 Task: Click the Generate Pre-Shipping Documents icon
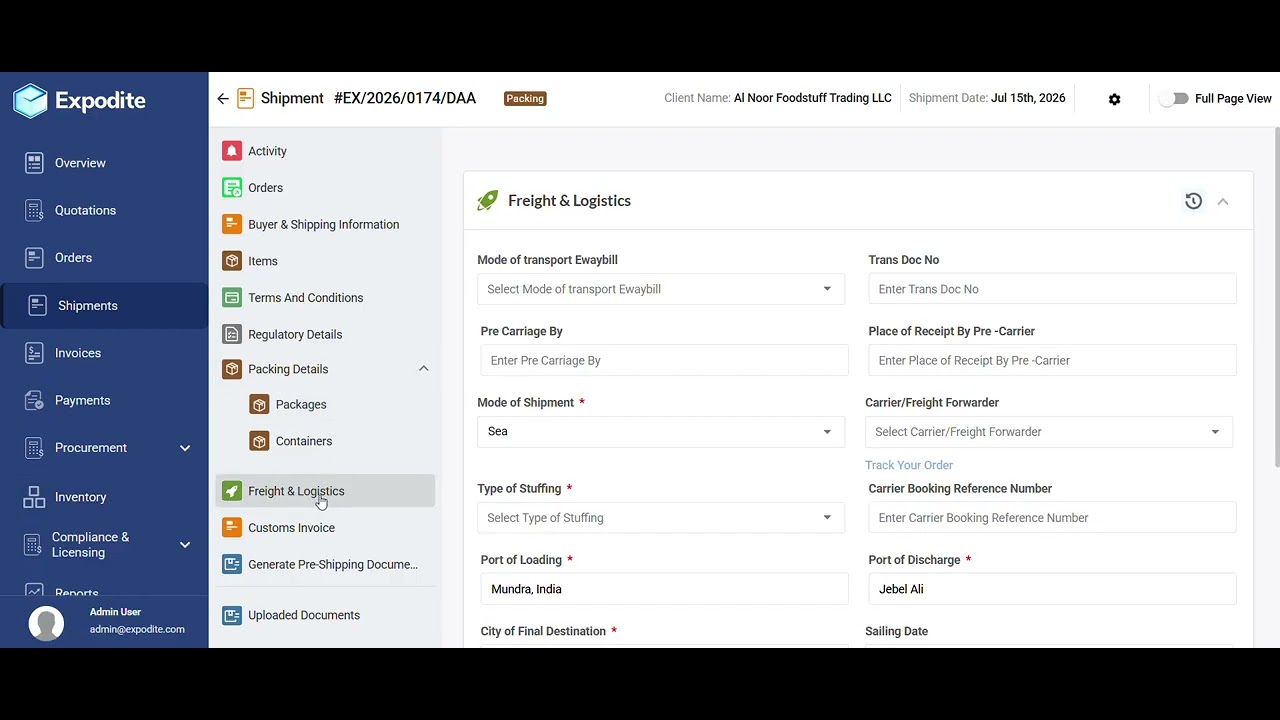point(232,565)
